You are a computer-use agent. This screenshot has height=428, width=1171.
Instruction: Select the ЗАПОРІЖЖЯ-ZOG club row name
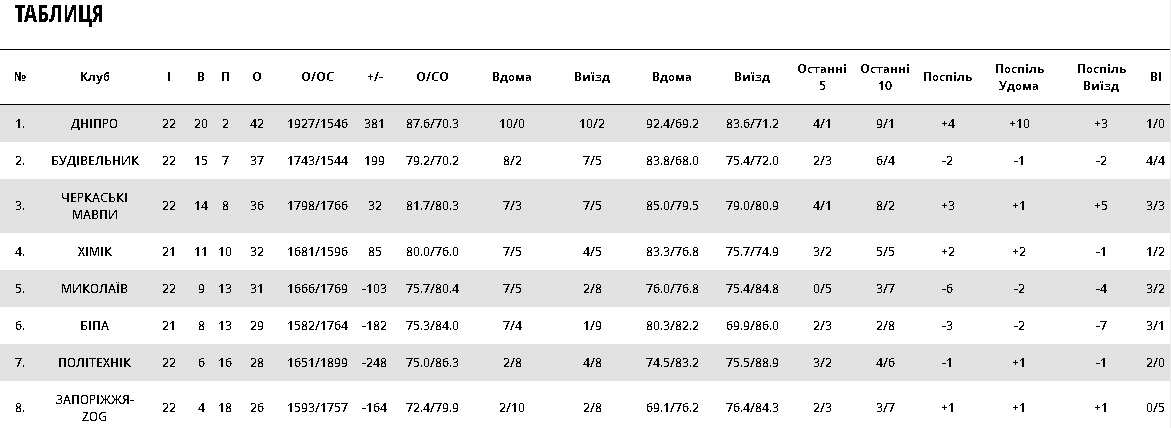tap(94, 407)
